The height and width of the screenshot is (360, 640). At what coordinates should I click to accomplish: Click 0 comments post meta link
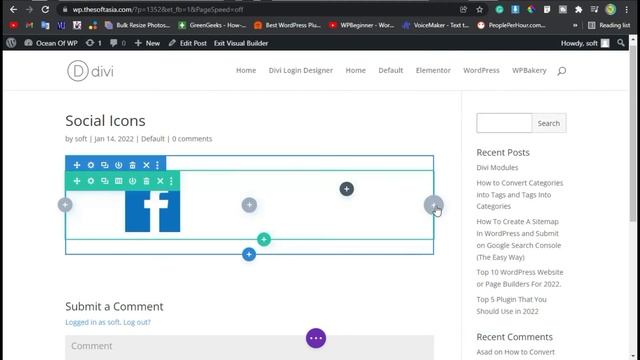point(192,139)
